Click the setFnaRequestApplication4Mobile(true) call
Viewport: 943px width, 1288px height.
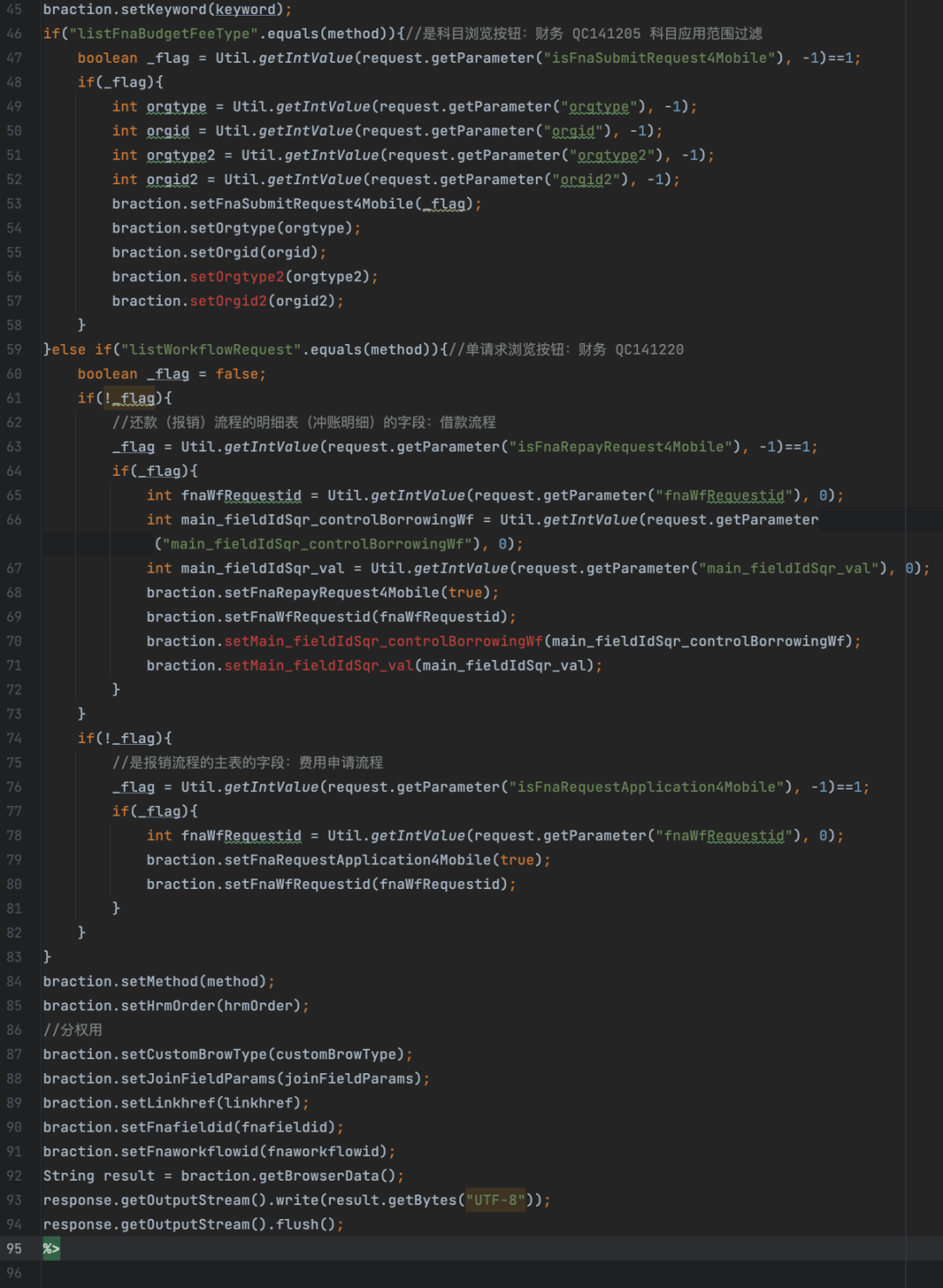tap(383, 860)
